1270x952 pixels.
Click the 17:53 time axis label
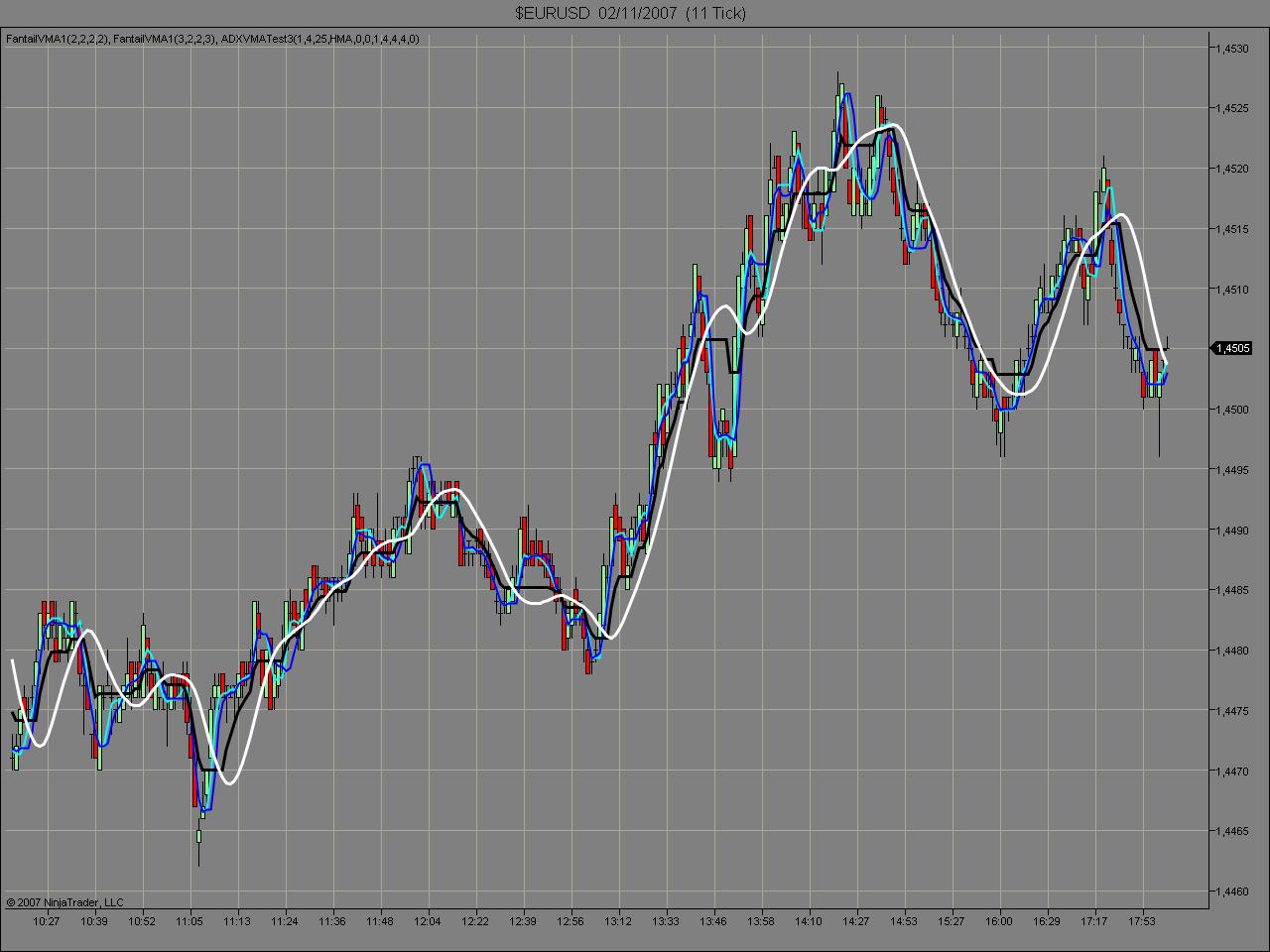[1142, 920]
